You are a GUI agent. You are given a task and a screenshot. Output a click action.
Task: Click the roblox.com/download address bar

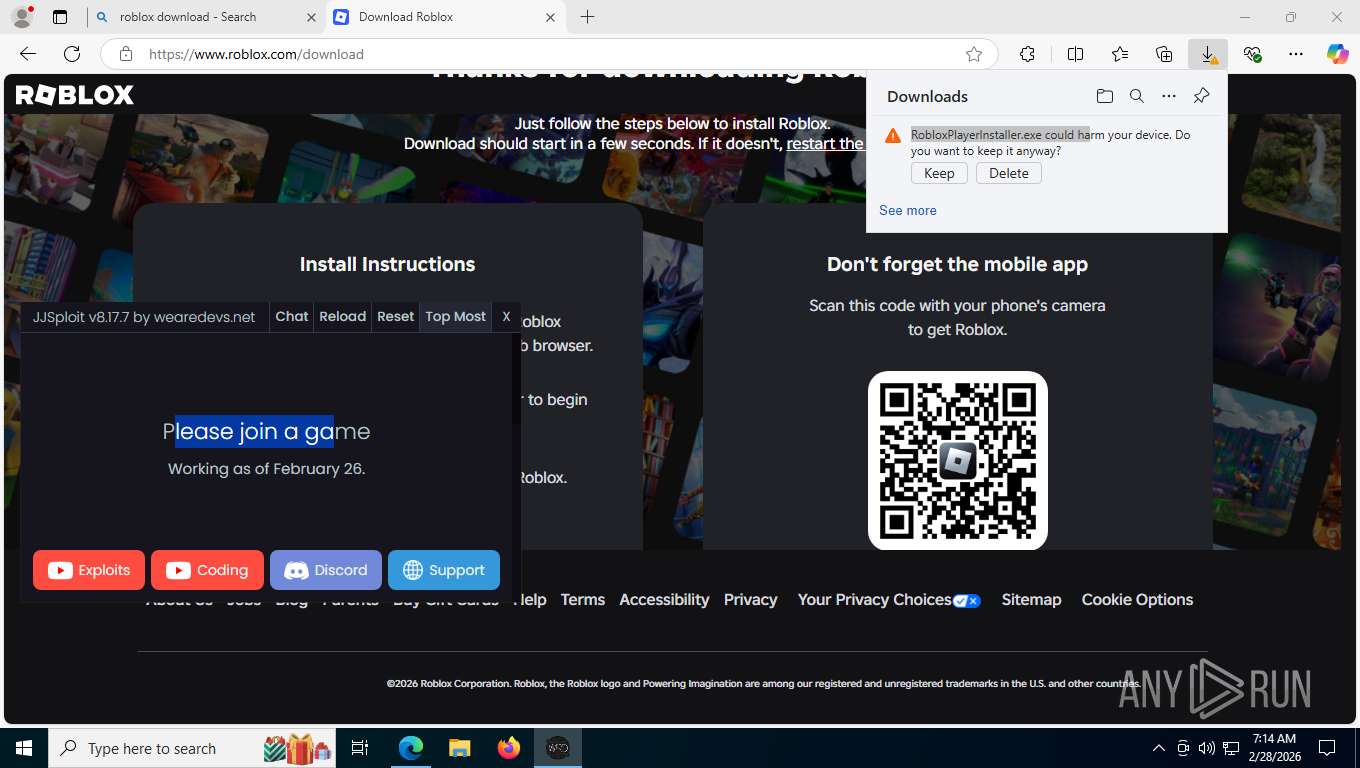pos(550,54)
